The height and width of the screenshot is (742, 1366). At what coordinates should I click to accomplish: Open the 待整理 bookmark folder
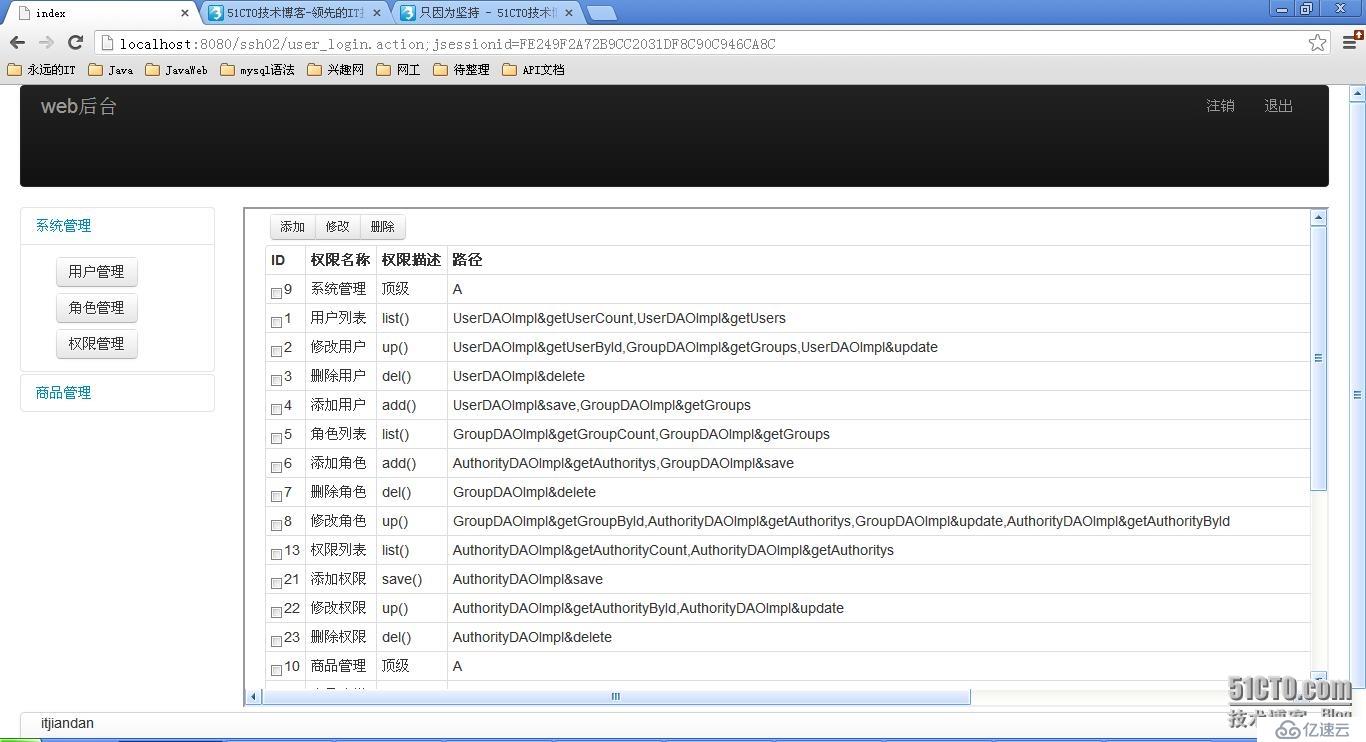(461, 70)
